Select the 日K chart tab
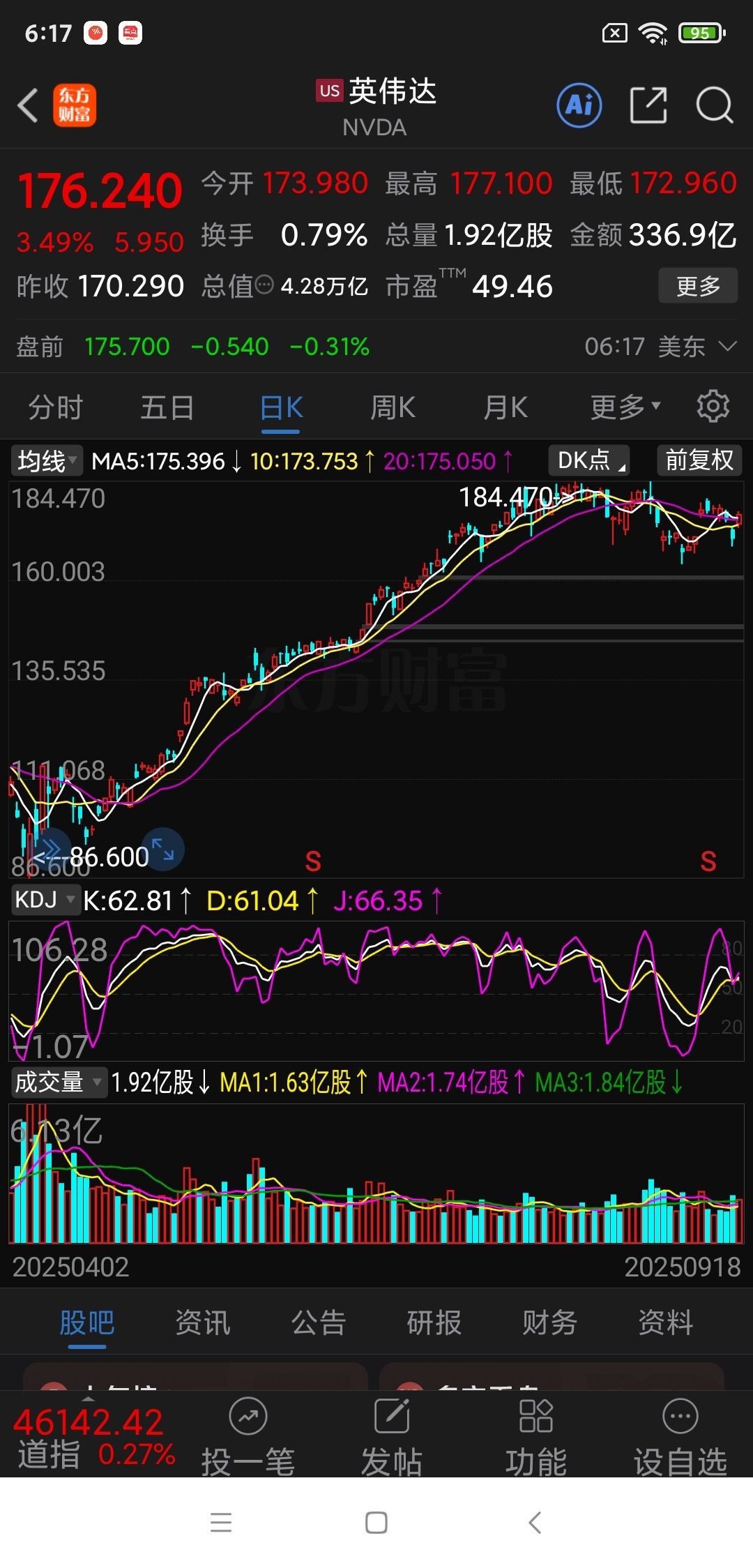The image size is (753, 1568). 281,407
